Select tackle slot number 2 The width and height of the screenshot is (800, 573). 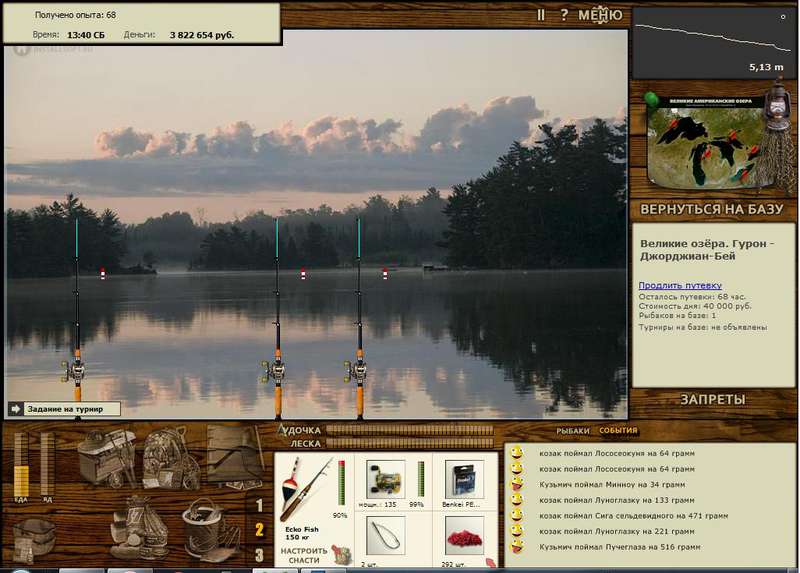tap(259, 530)
